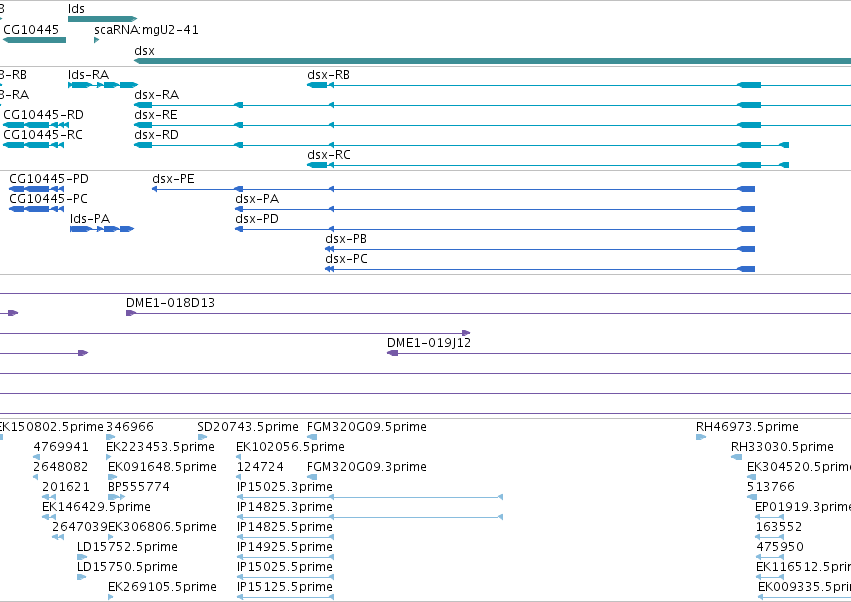The image size is (851, 602).
Task: Select transcript dsx-RD
Action: [461, 145]
